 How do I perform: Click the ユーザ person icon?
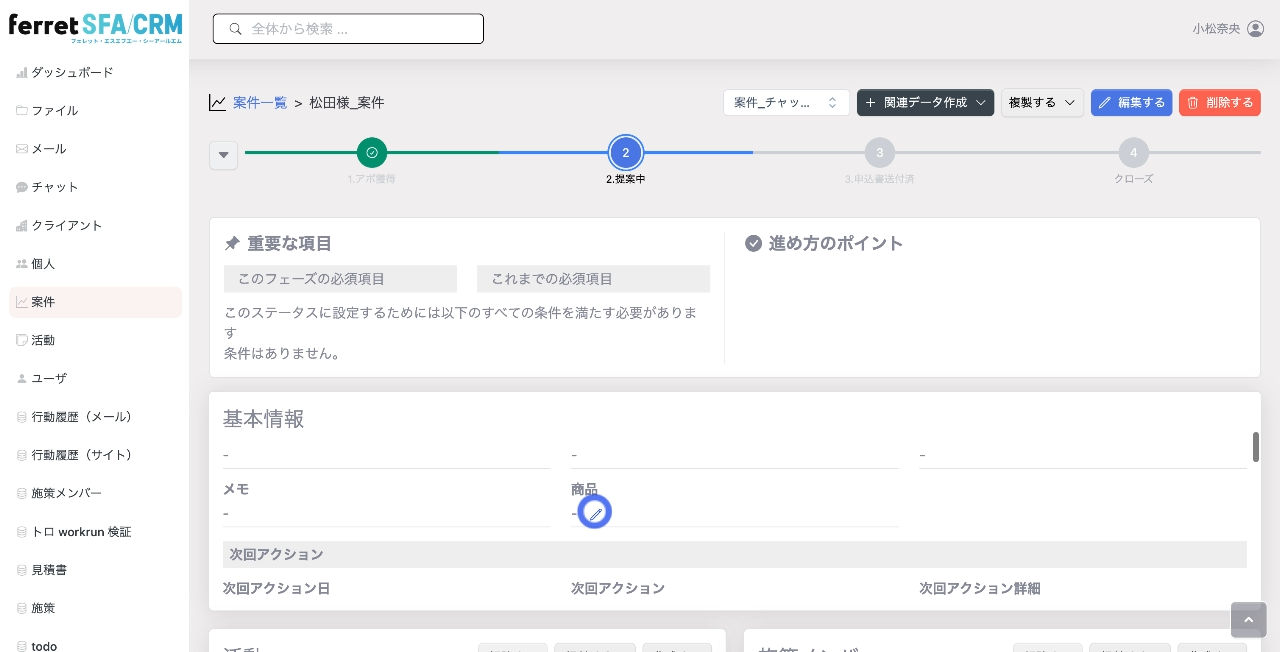tap(22, 379)
